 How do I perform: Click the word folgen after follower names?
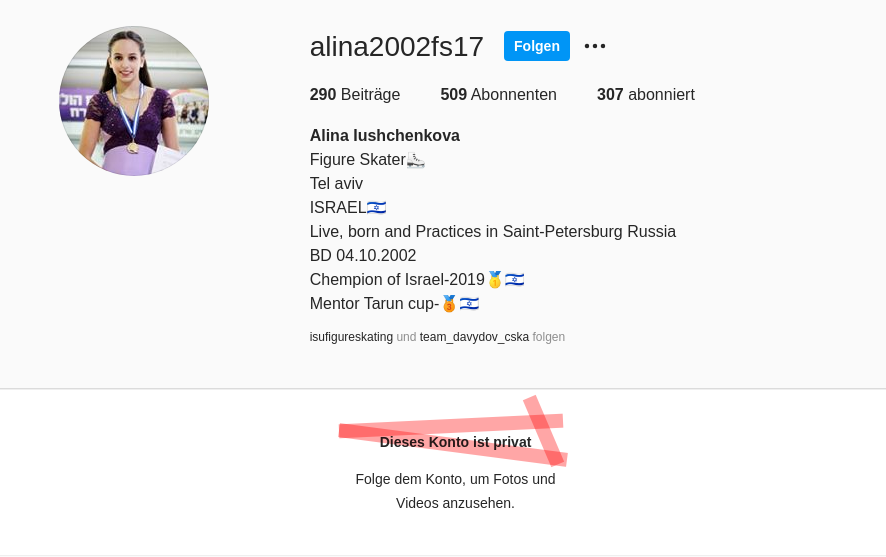coord(549,337)
